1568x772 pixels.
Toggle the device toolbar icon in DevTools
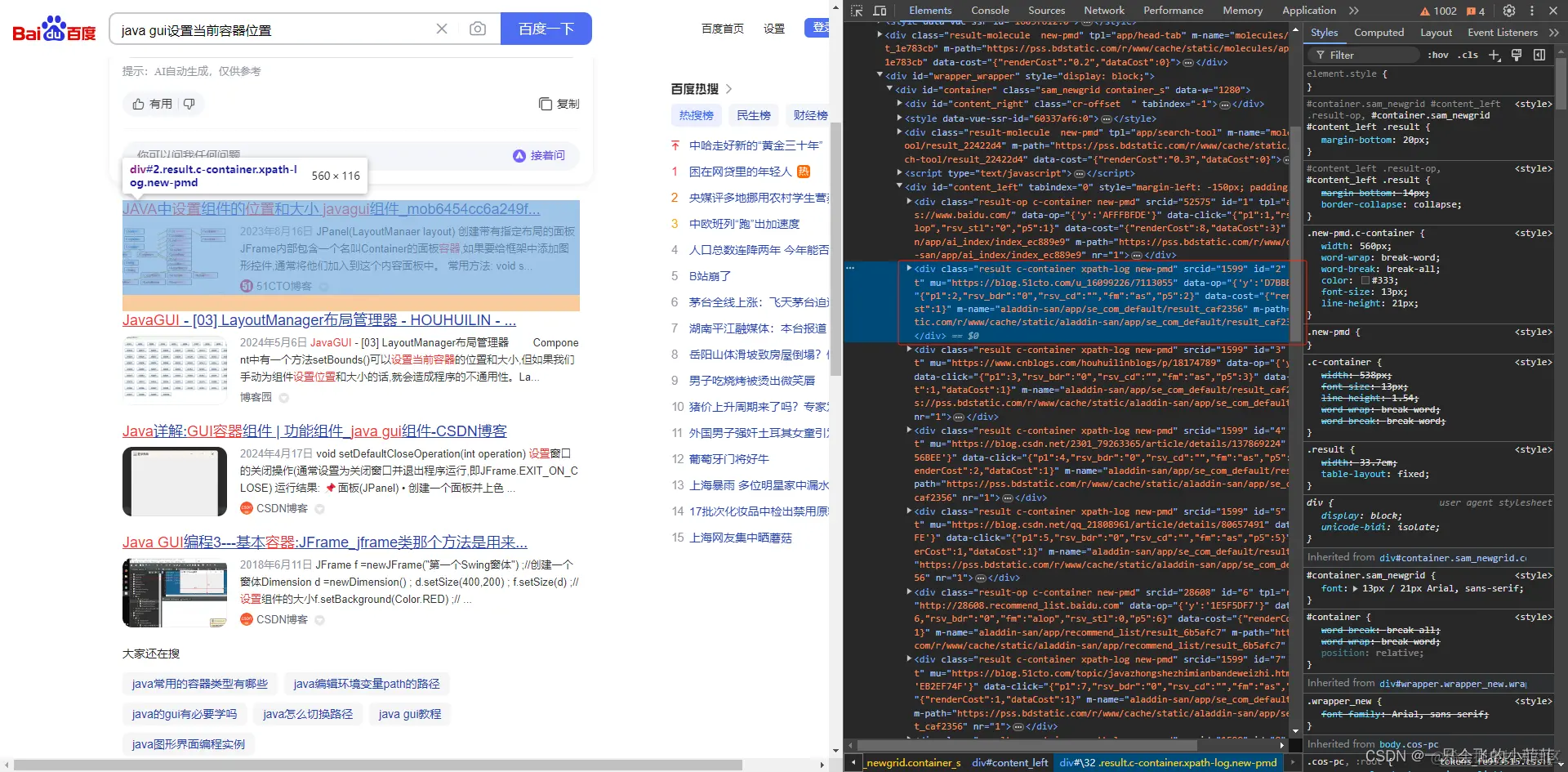point(880,11)
